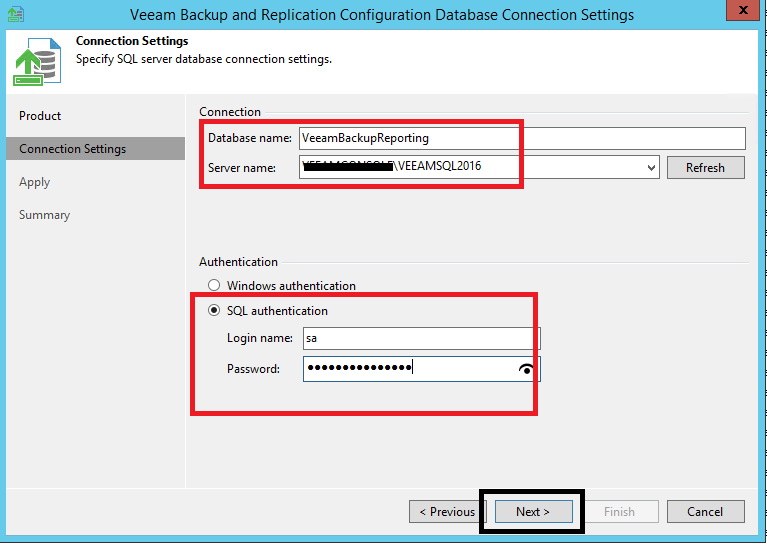Click the 'Login name:' label
Image resolution: width=767 pixels, height=544 pixels.
click(259, 338)
